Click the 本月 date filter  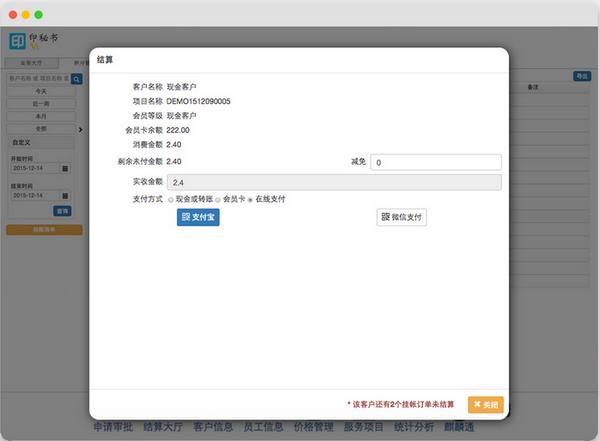(43, 116)
